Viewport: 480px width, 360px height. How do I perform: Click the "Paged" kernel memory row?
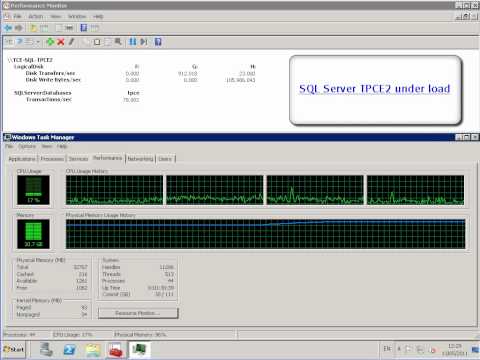52,307
